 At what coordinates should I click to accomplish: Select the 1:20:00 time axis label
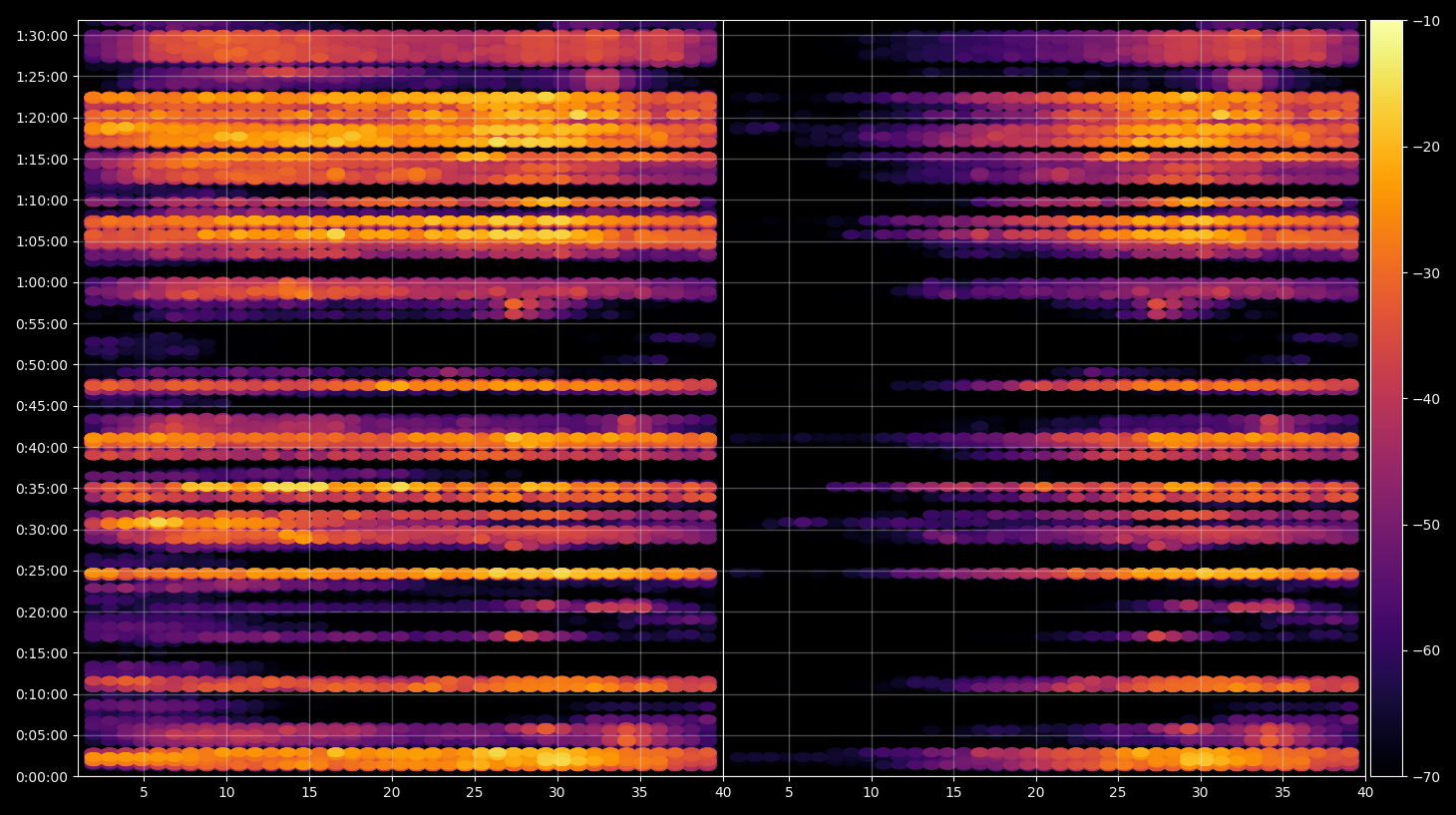(x=42, y=118)
